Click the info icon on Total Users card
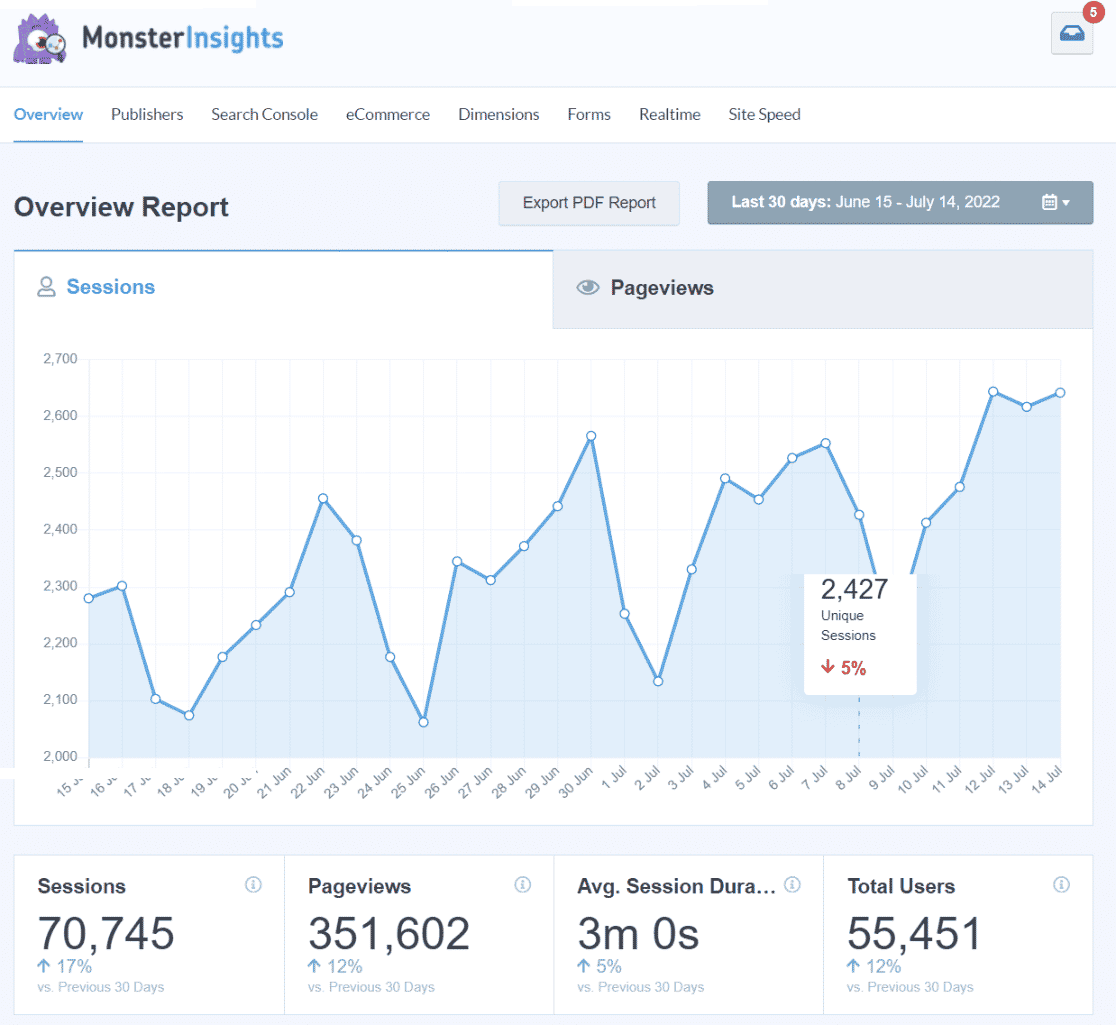This screenshot has height=1025, width=1116. click(x=1061, y=885)
